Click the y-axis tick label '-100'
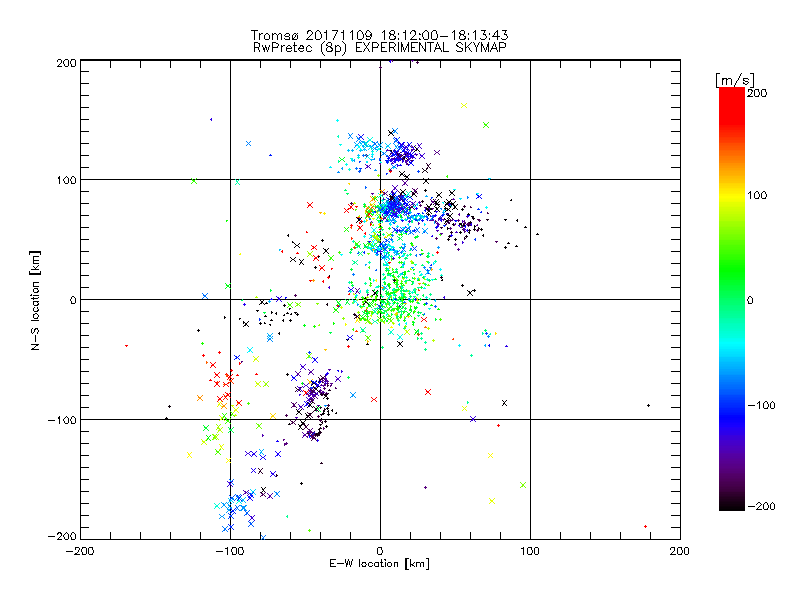Viewport: 800px width, 600px height. [62, 420]
